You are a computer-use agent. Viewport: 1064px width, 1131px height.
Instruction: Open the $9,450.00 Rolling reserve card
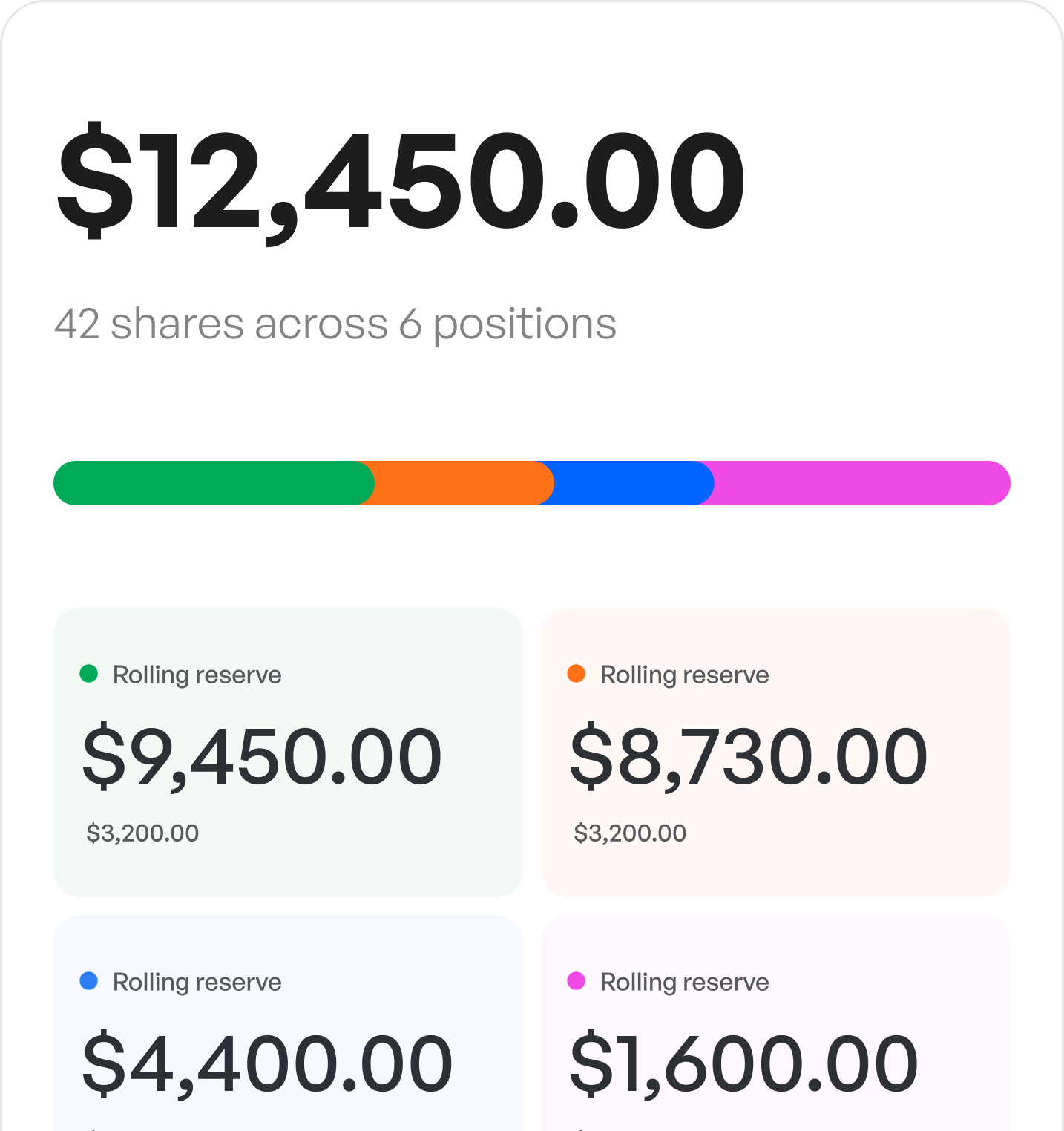288,753
